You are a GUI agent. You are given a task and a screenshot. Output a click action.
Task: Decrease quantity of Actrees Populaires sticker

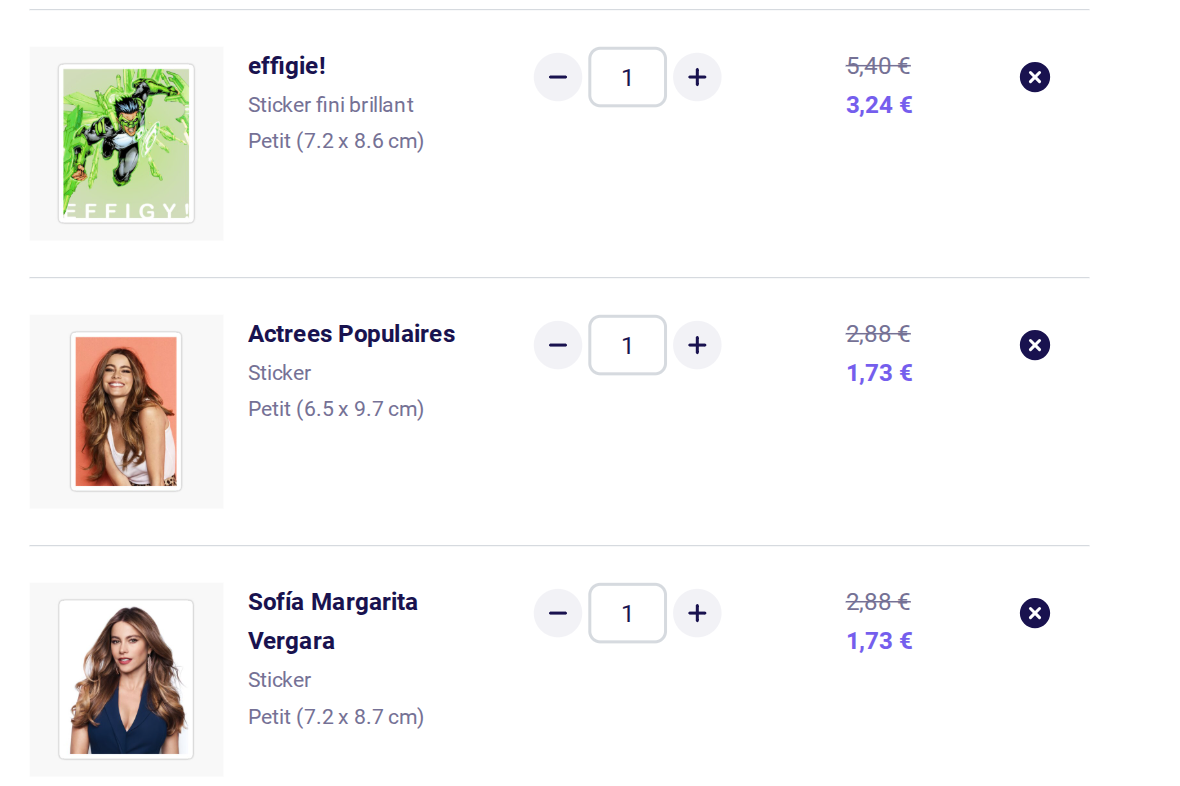558,345
